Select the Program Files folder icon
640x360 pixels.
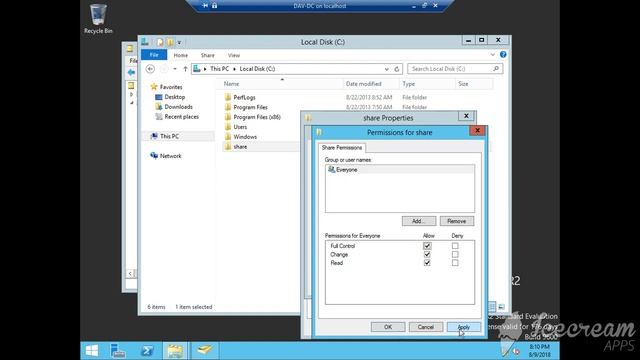tap(228, 107)
